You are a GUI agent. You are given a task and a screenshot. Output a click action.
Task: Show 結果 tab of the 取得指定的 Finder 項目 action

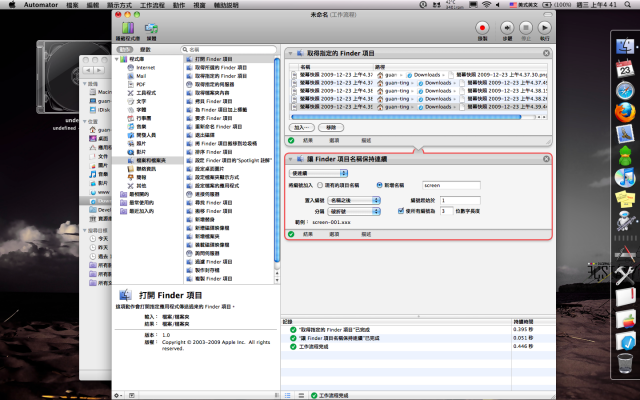[308, 140]
